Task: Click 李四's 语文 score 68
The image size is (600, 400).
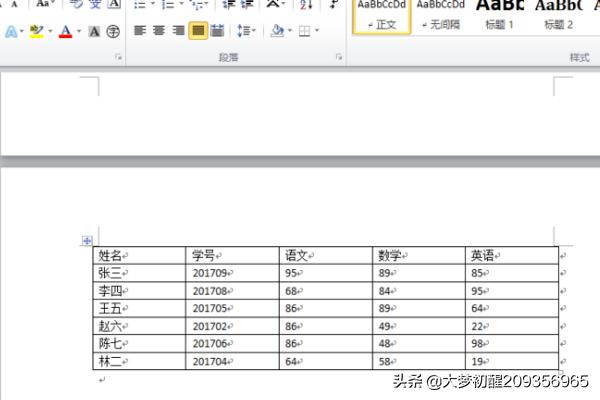Action: pos(326,291)
